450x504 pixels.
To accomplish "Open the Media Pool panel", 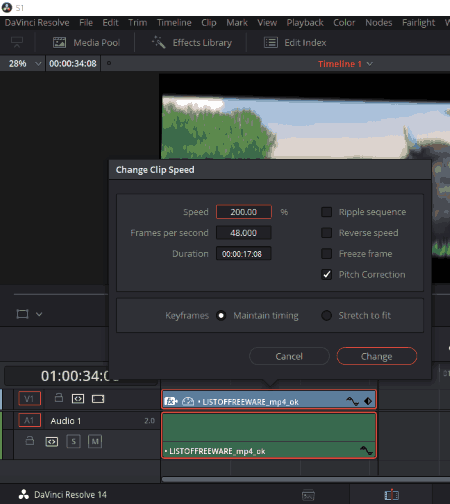I will [86, 43].
